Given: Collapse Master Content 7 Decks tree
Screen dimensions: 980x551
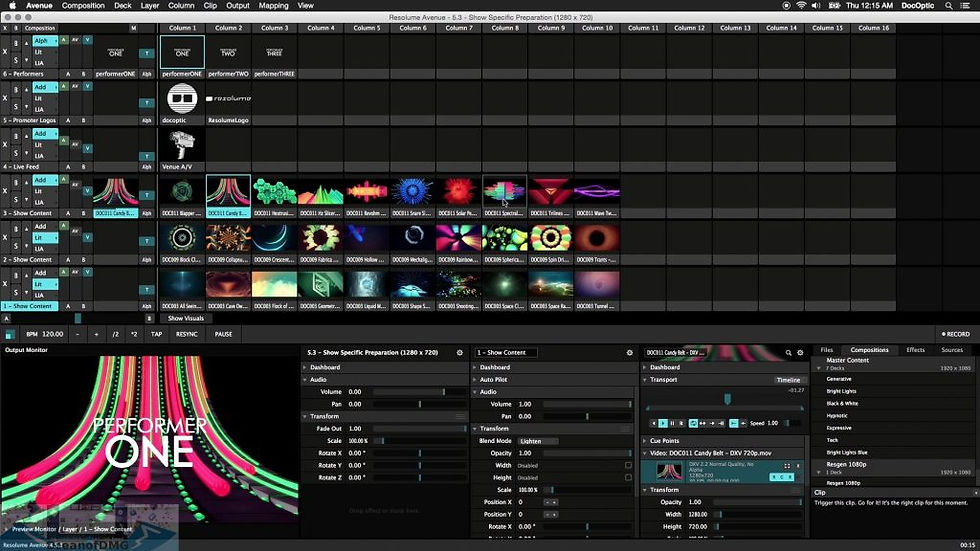Looking at the screenshot, I should coord(819,369).
